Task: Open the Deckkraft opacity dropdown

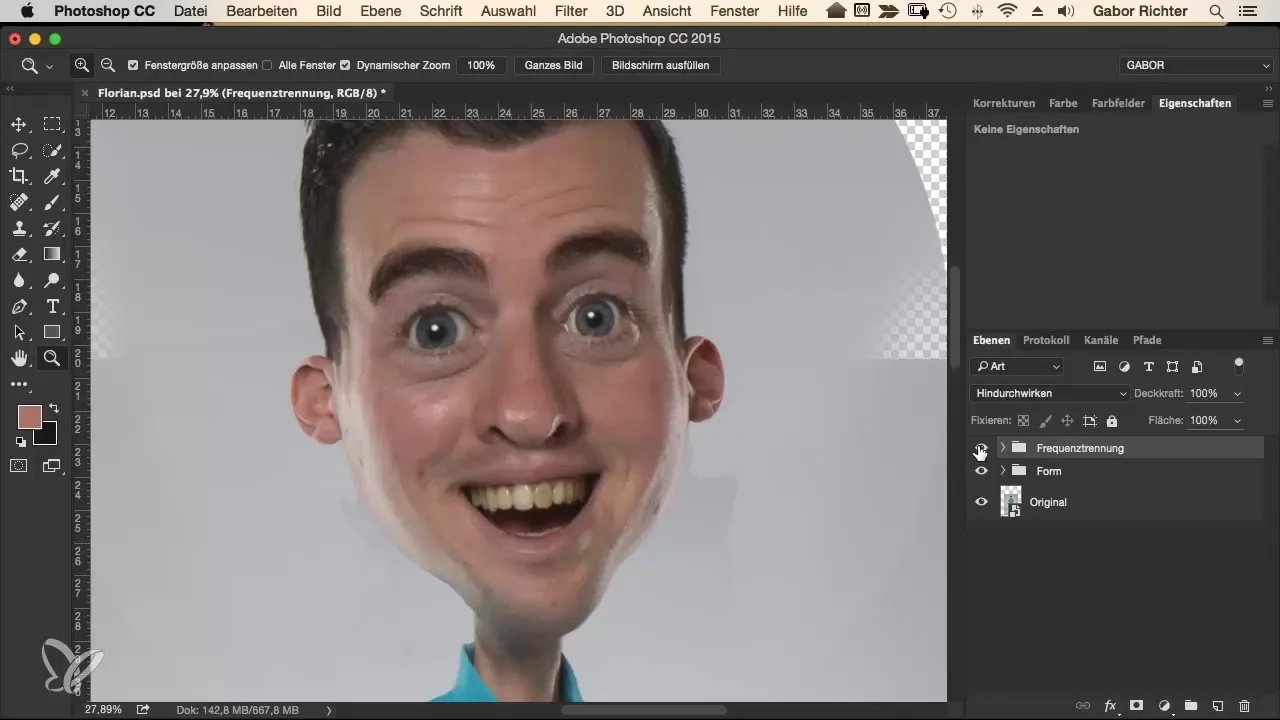Action: click(x=1238, y=394)
